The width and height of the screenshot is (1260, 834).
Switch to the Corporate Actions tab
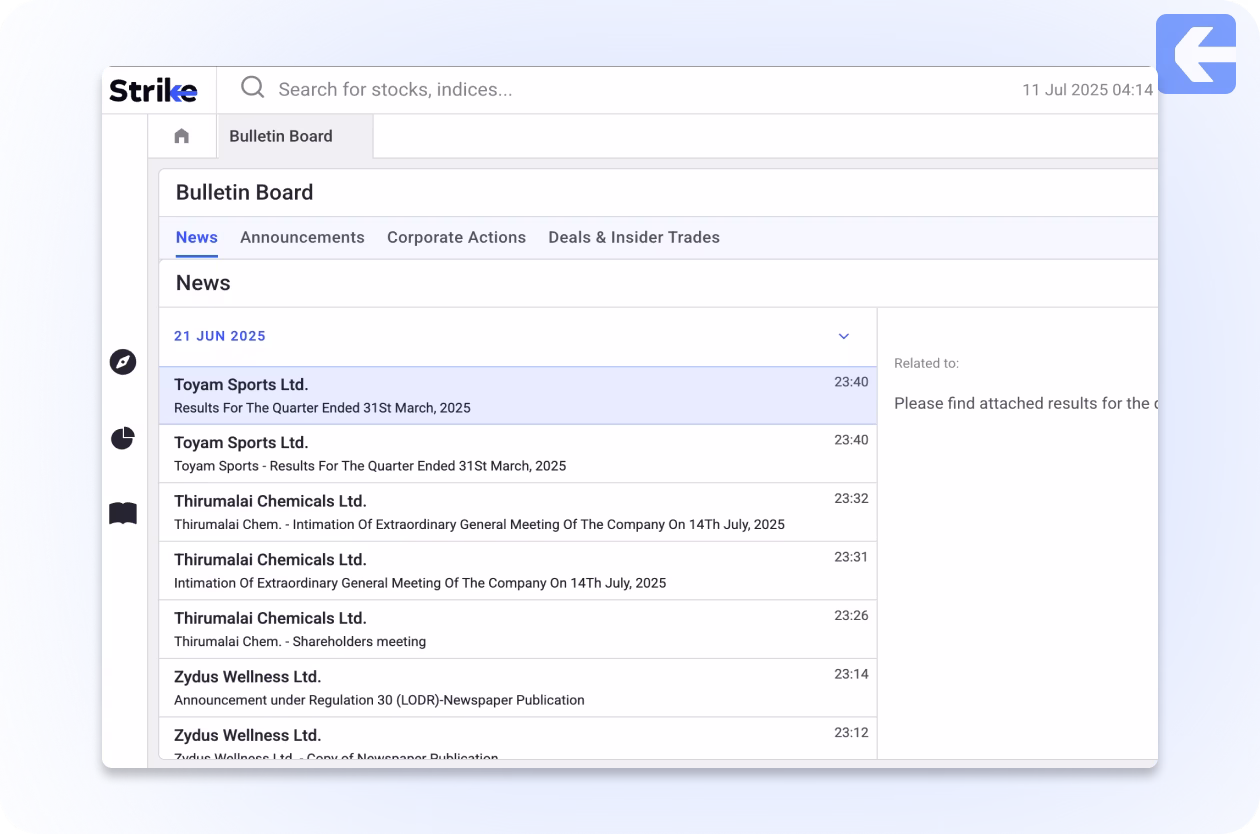point(456,237)
